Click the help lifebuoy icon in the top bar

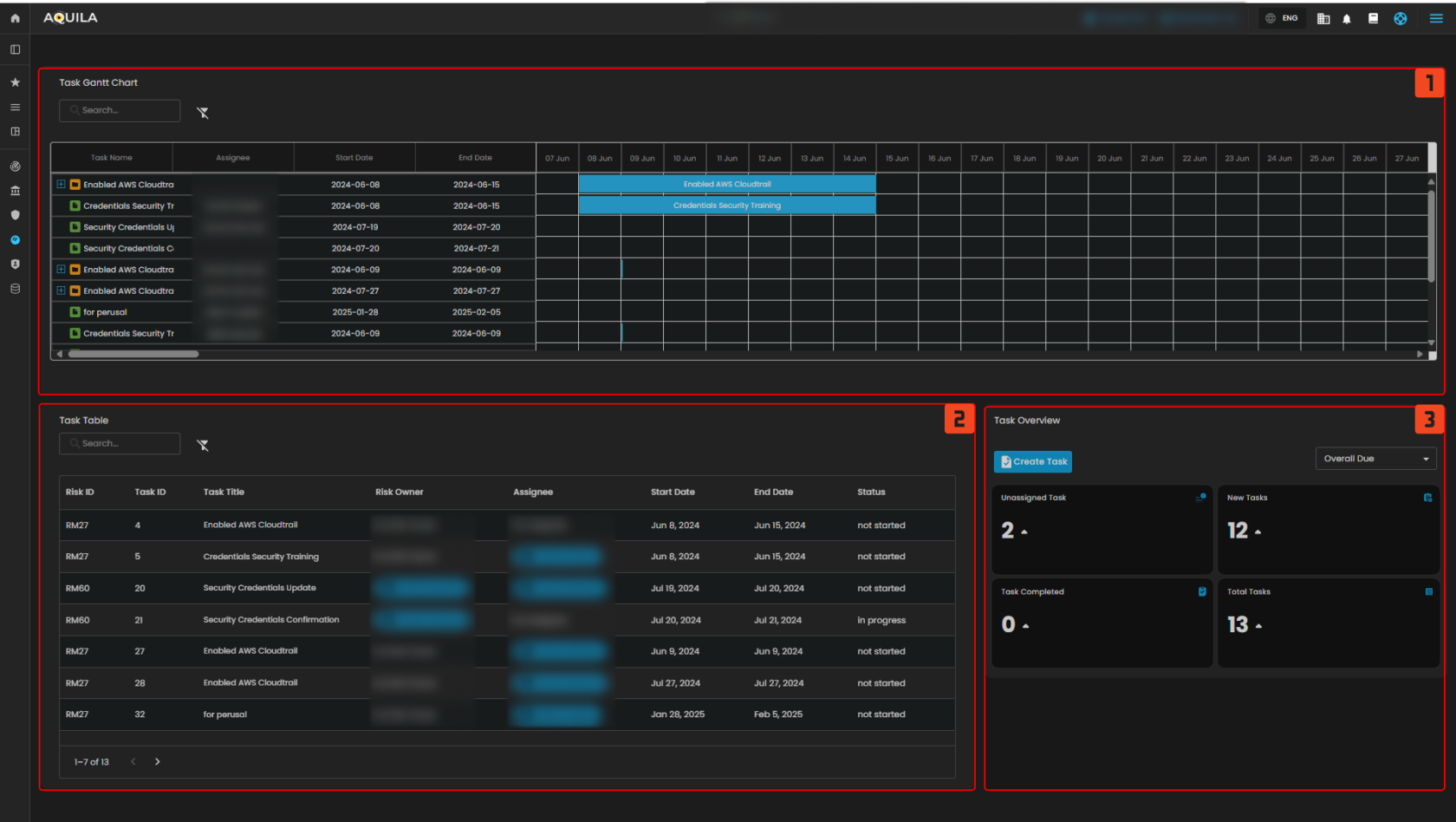point(1401,18)
